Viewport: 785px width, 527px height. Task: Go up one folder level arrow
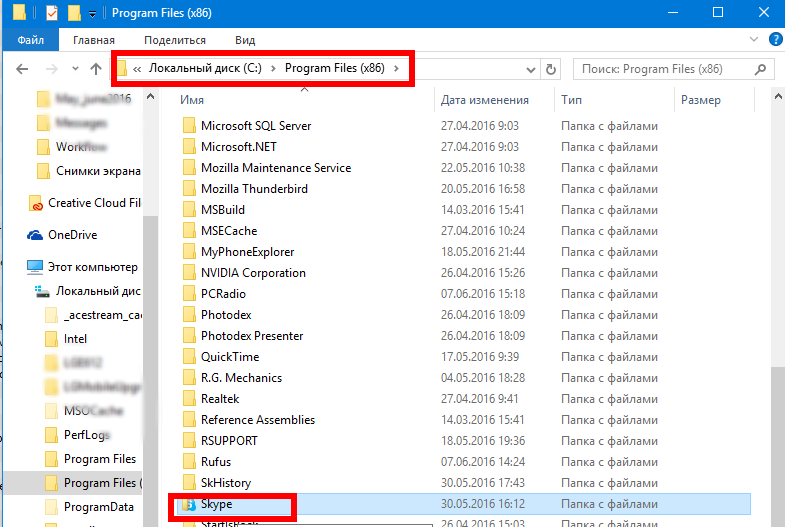tap(96, 69)
